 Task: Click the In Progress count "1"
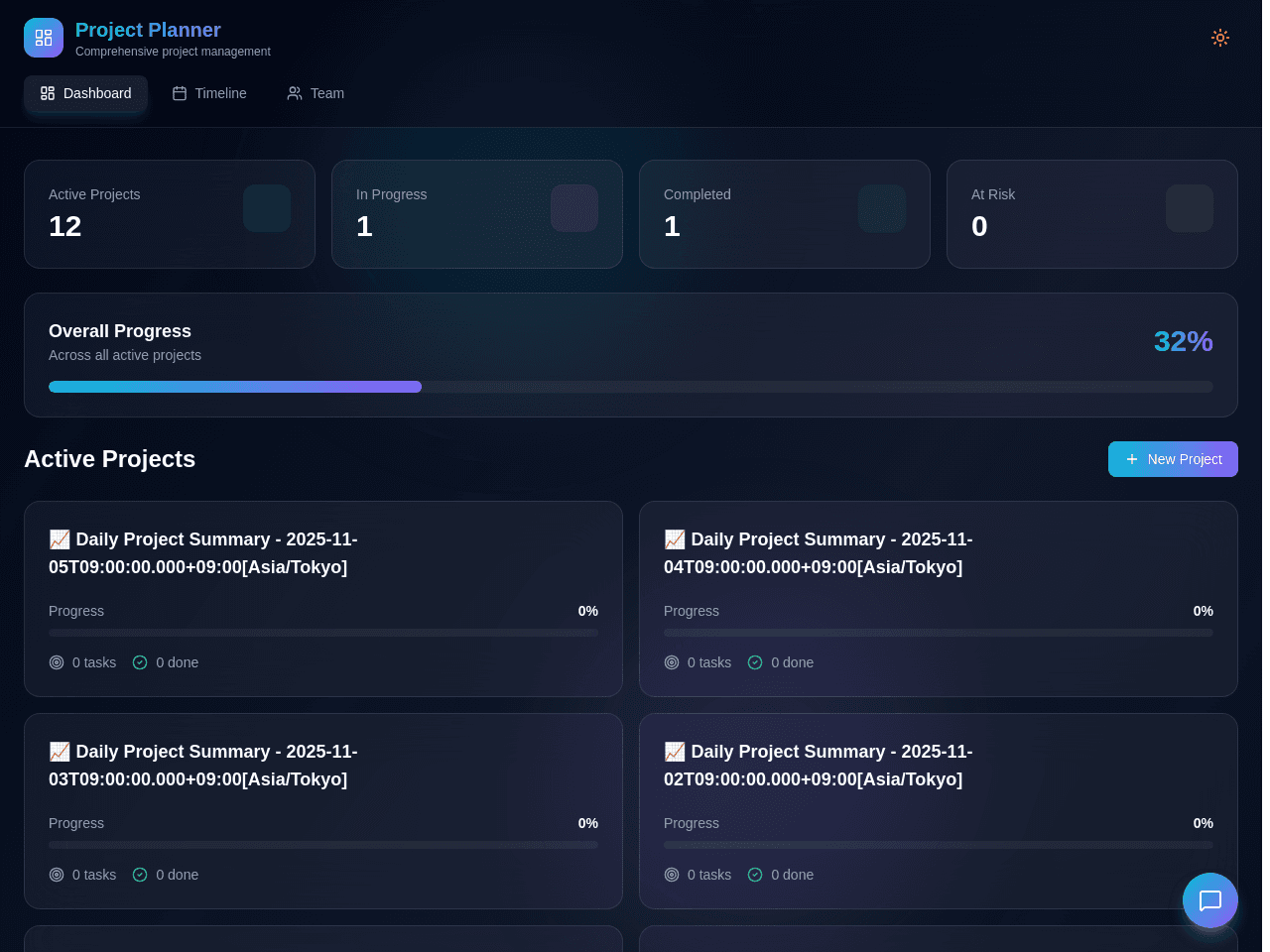click(364, 226)
